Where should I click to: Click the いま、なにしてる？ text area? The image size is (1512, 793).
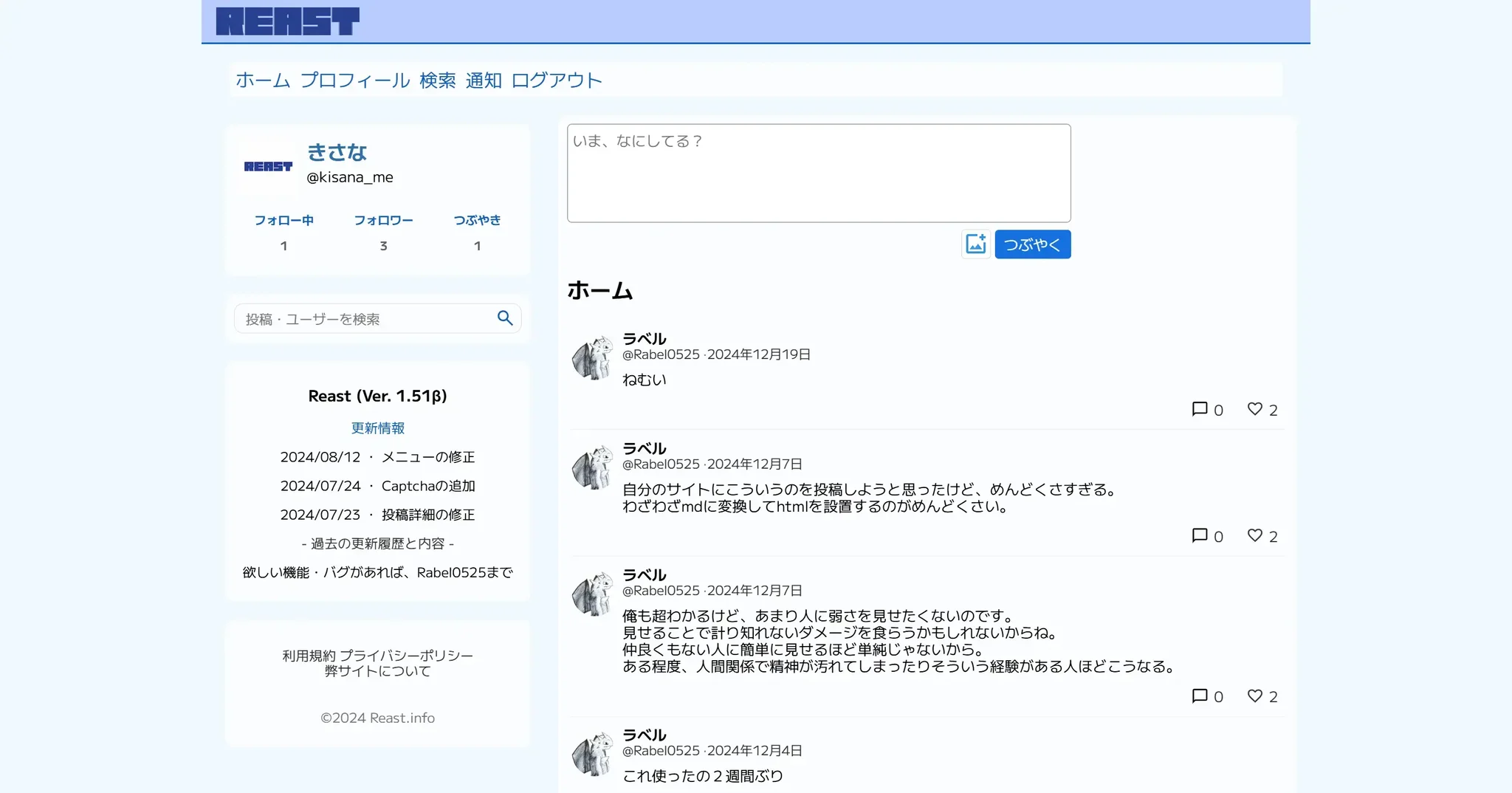pos(818,174)
